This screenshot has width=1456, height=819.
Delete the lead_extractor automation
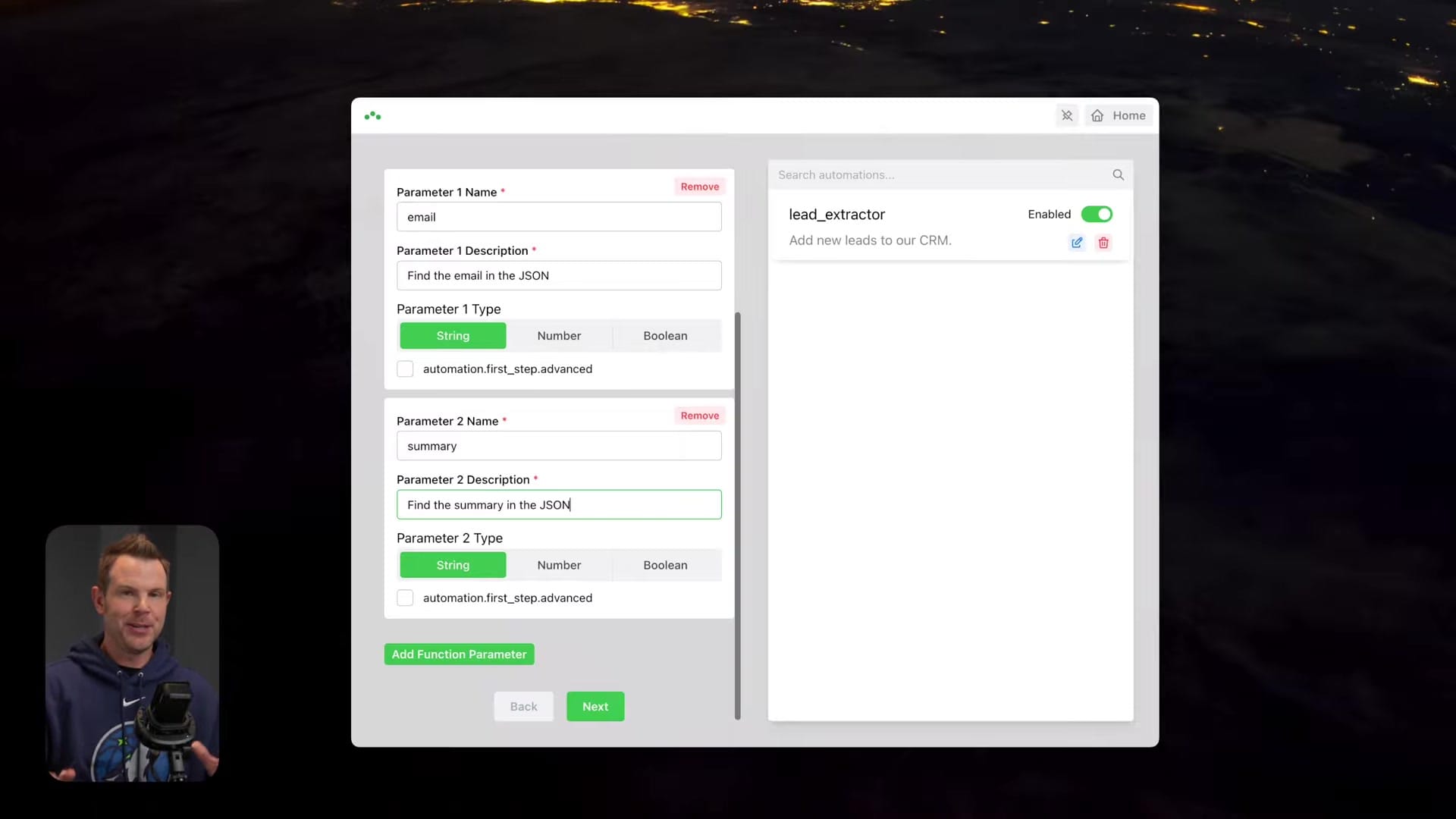tap(1103, 243)
